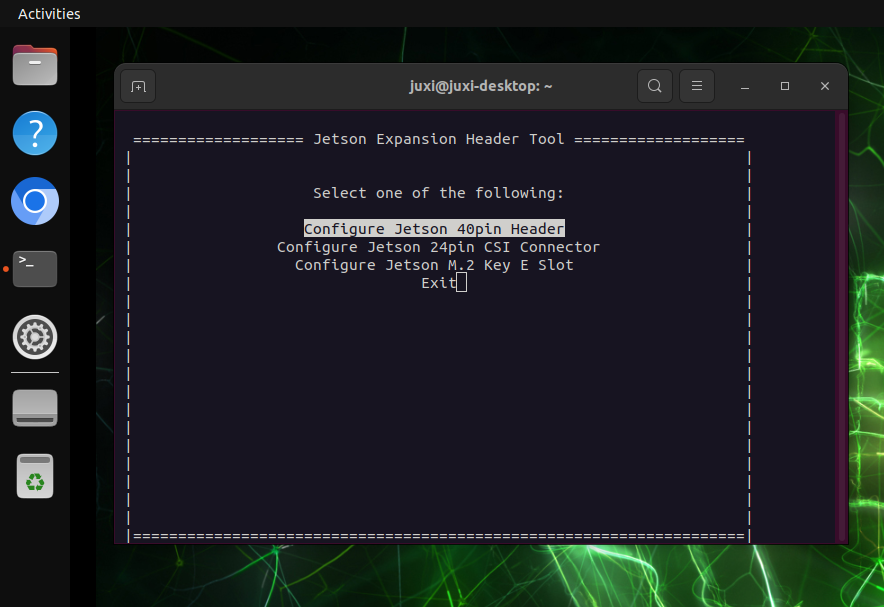Launch Chromium browser from the dock
The height and width of the screenshot is (607, 884).
point(35,201)
